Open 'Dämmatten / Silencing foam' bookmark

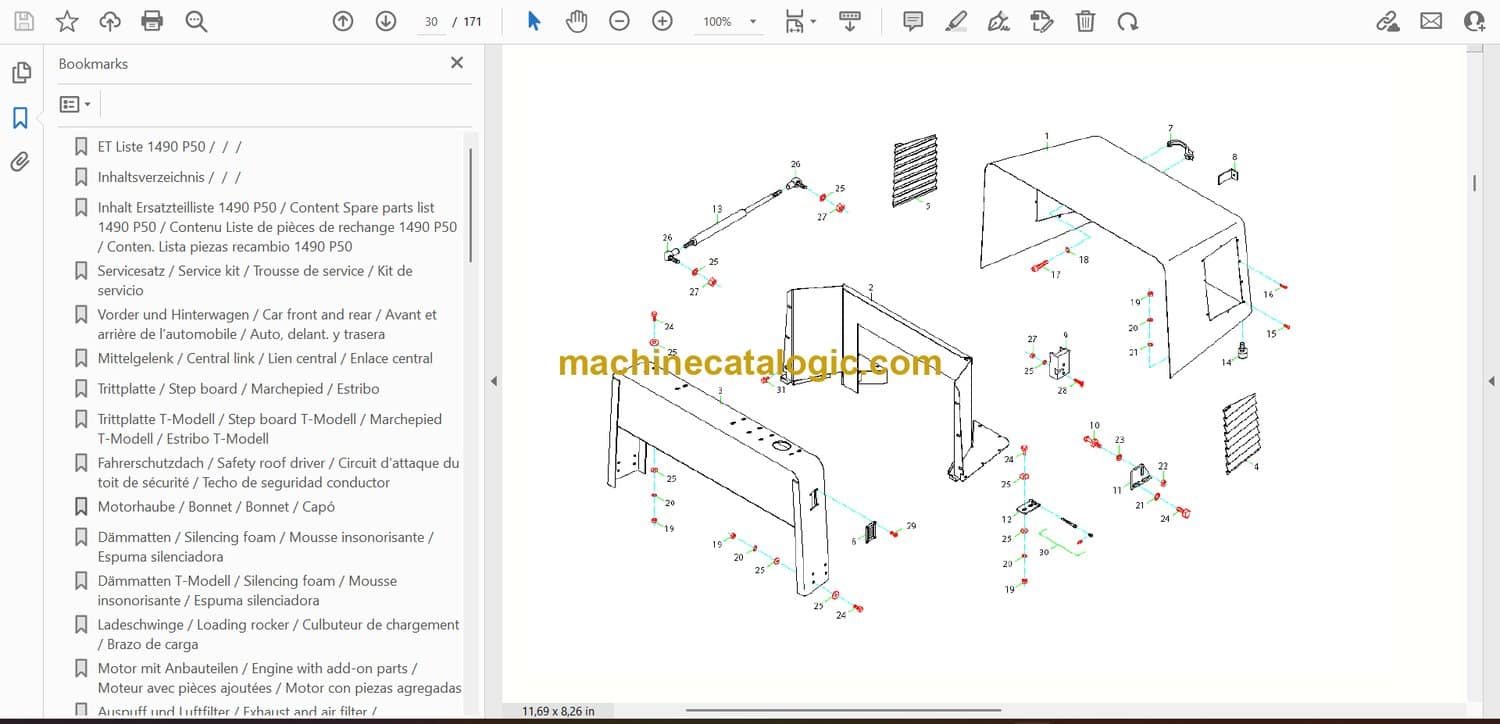click(266, 547)
